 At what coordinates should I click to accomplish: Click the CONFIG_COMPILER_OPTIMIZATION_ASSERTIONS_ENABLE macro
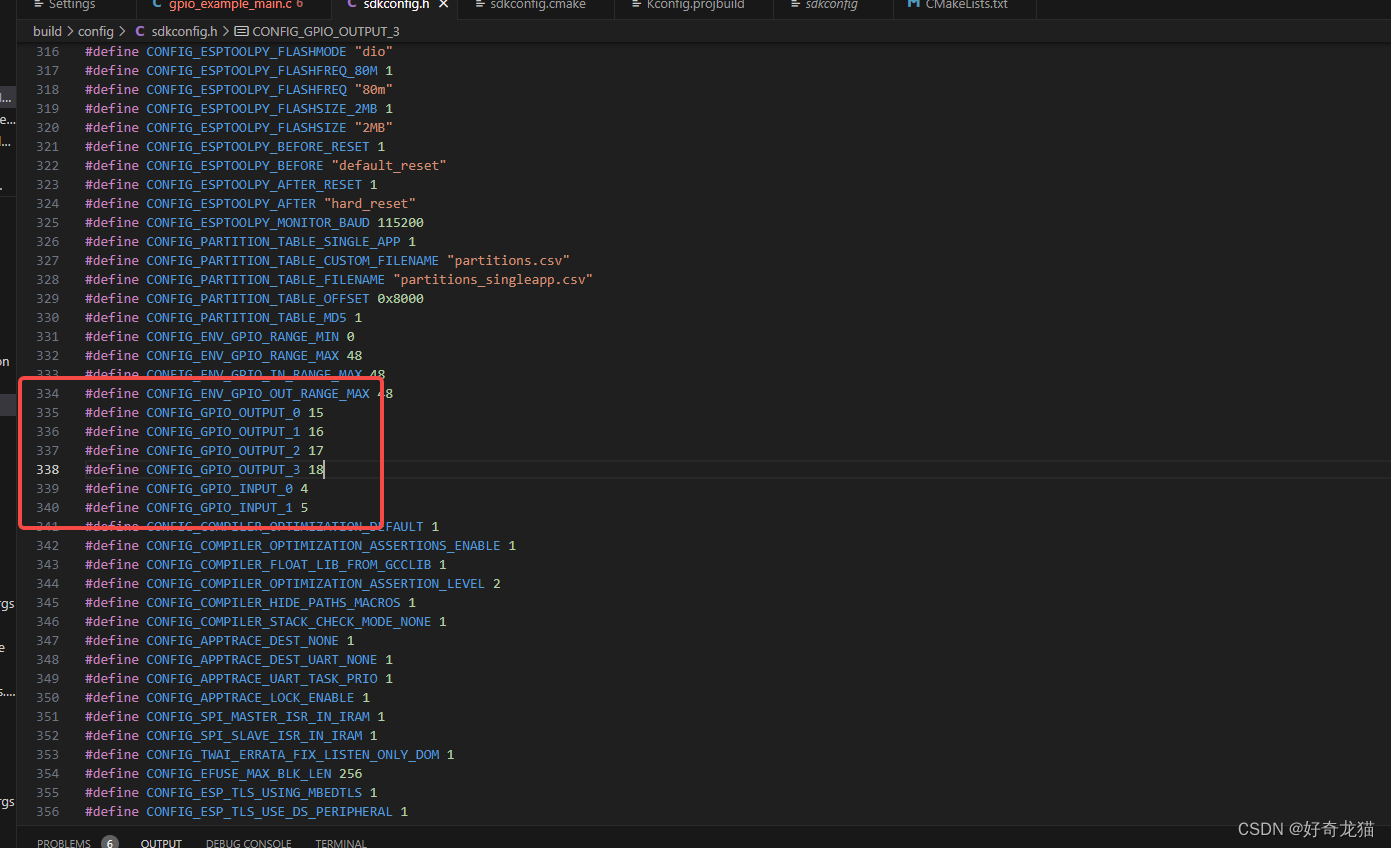coord(323,545)
